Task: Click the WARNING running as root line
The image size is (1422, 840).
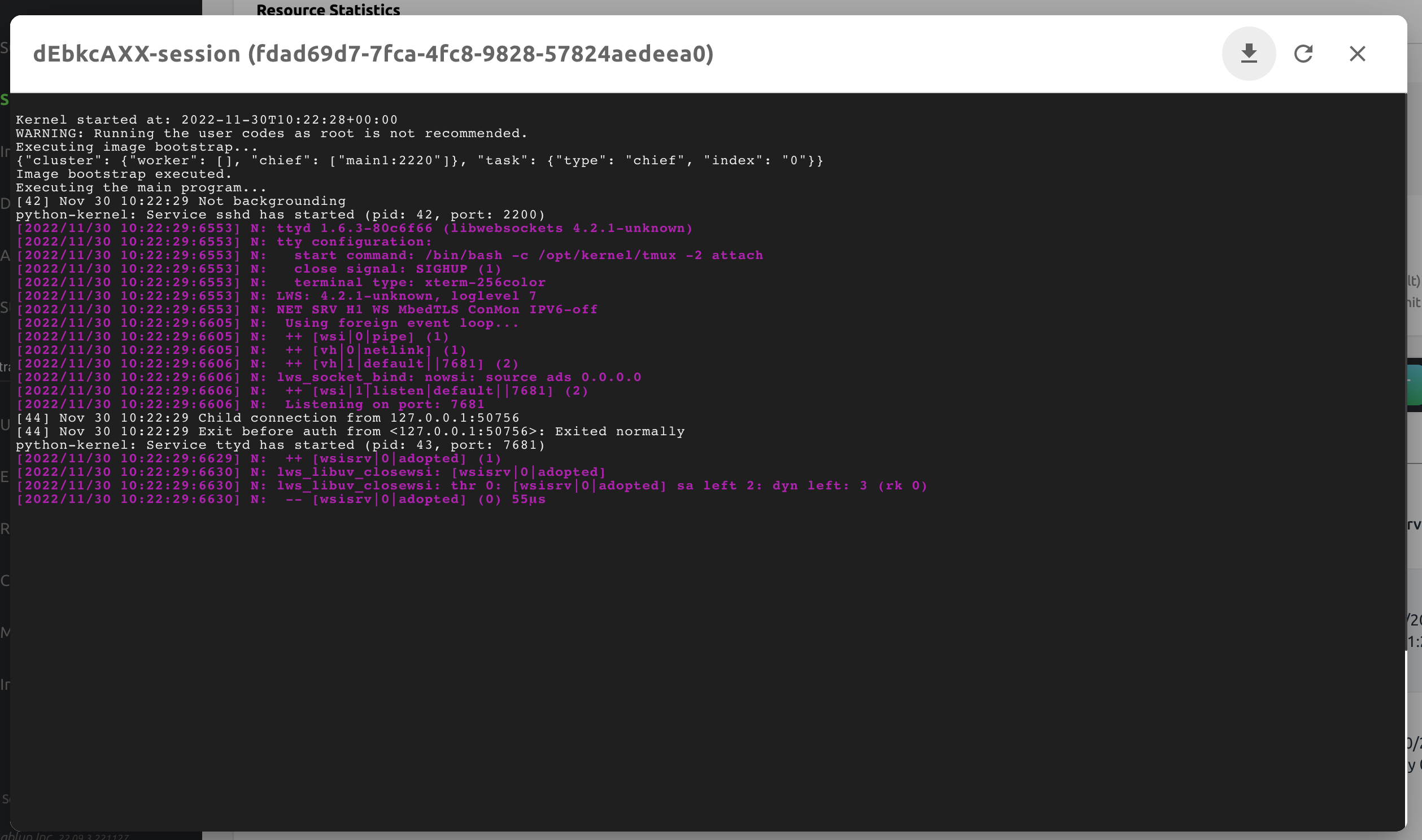Action: 272,134
